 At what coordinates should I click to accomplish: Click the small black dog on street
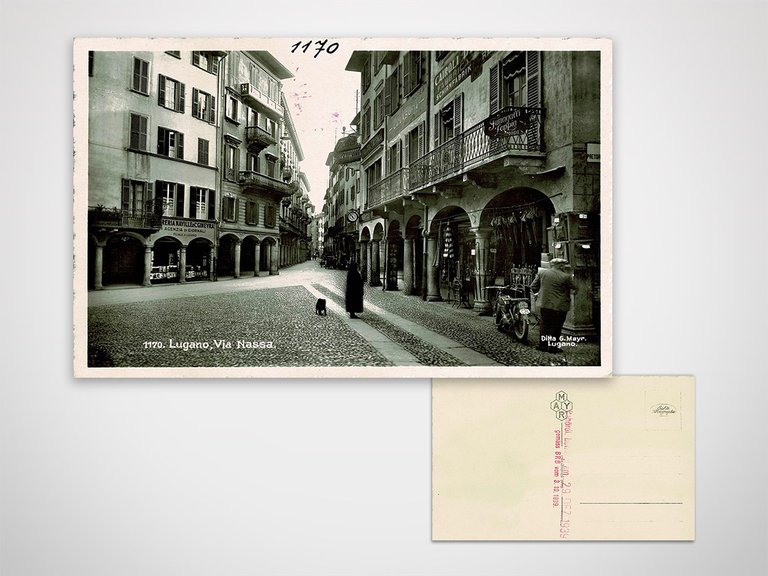[x=321, y=307]
